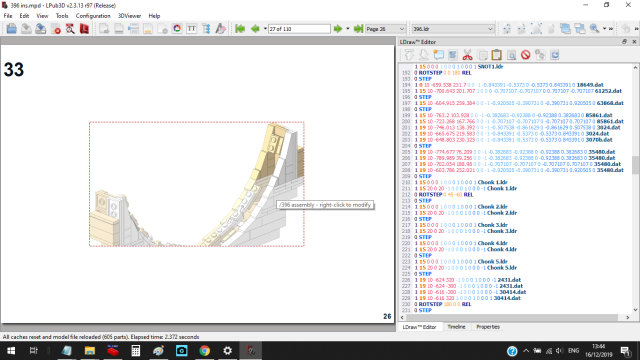Cut selected text with the scissors icon
This screenshot has width=640, height=360.
(x=467, y=55)
